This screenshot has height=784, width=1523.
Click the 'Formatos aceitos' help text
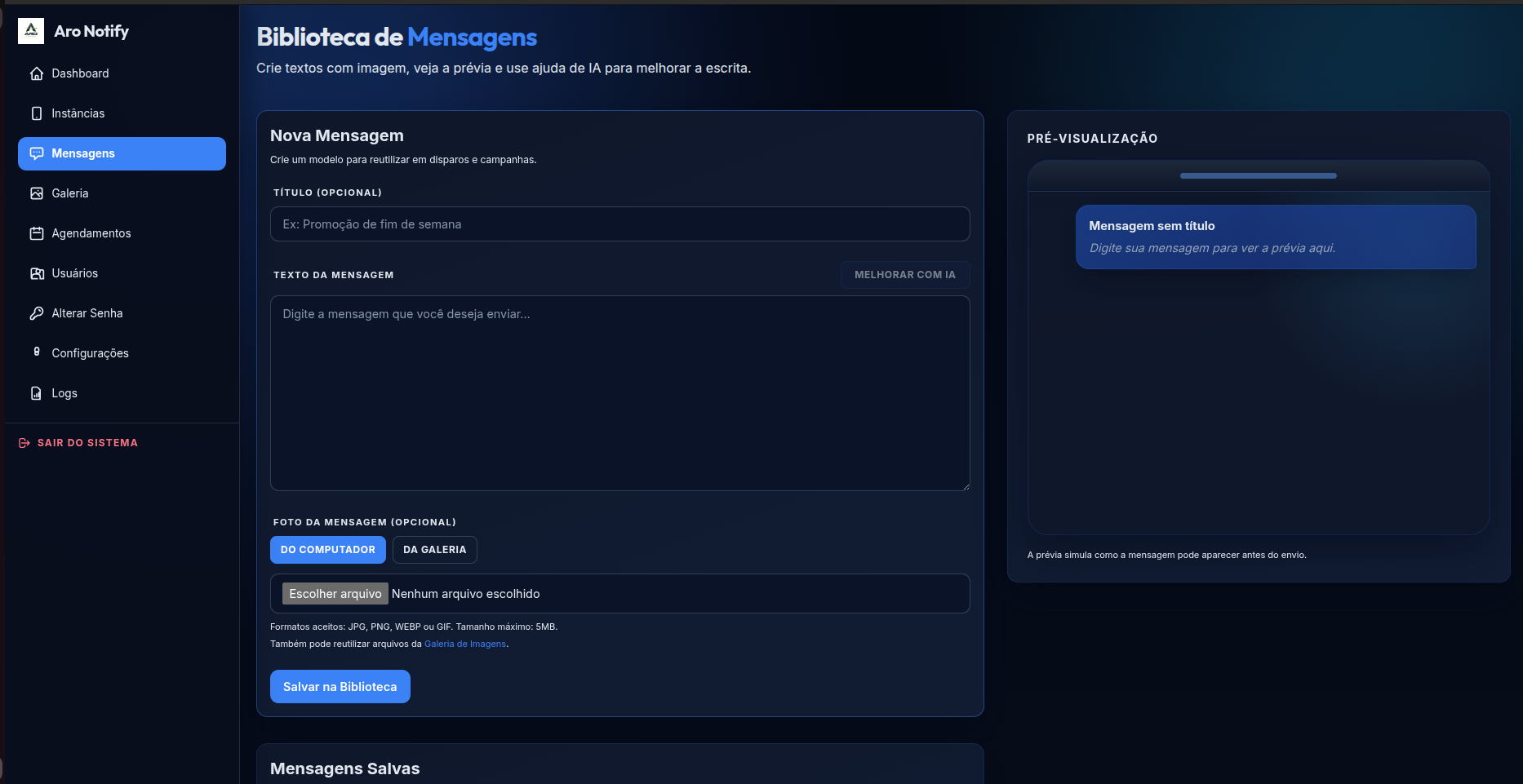(x=414, y=627)
